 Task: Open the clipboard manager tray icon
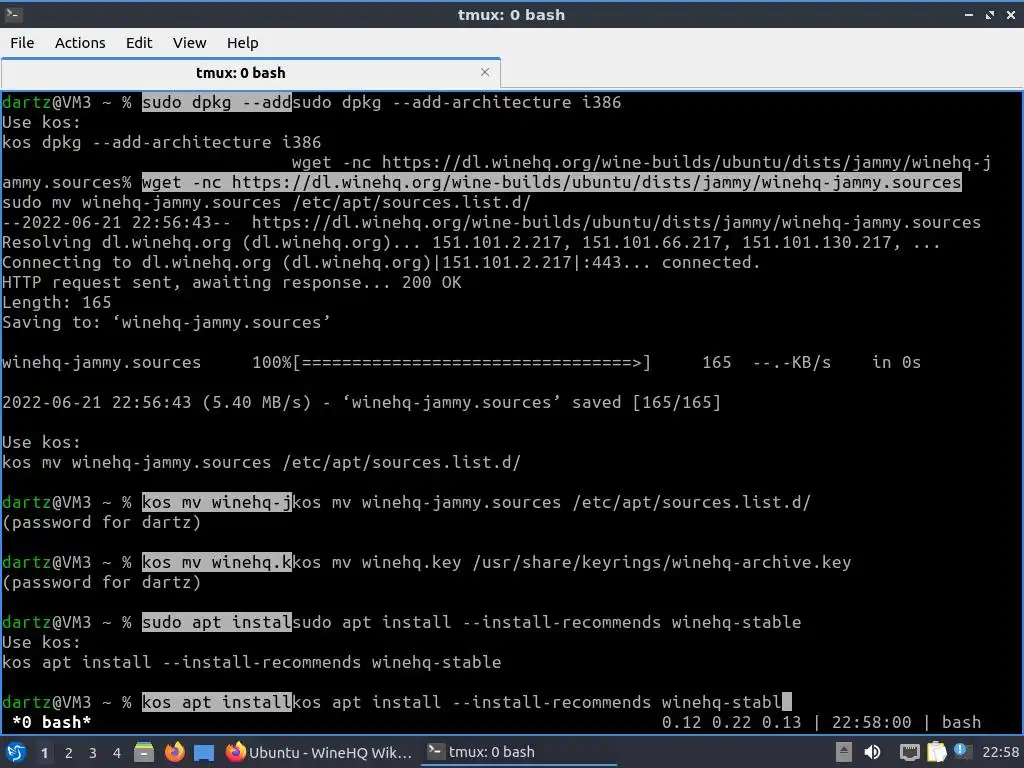936,752
